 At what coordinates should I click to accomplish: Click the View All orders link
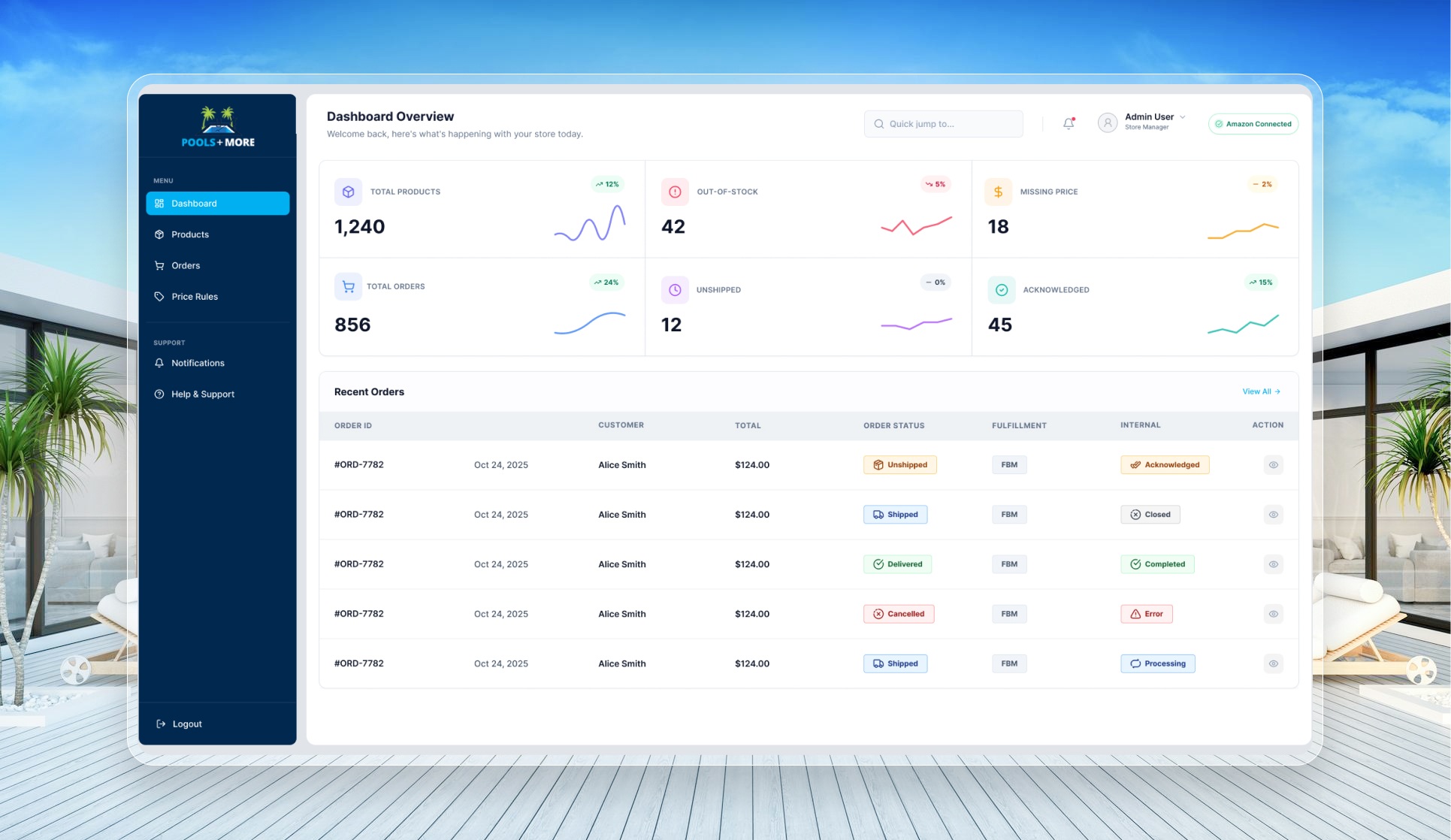pos(1261,391)
